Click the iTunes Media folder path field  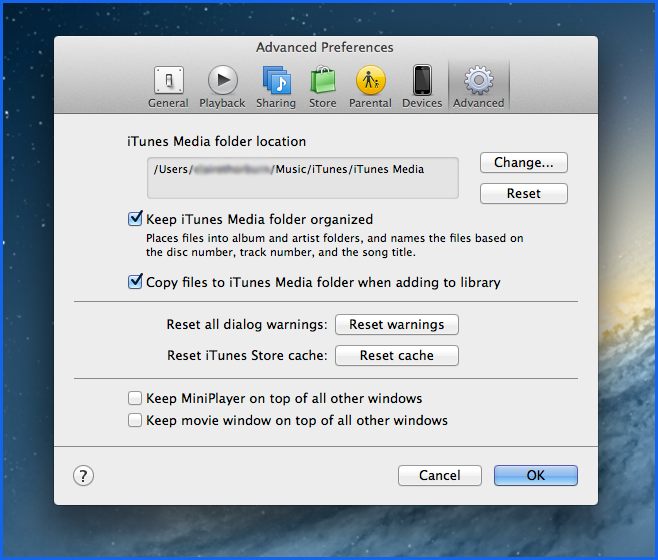pyautogui.click(x=303, y=178)
